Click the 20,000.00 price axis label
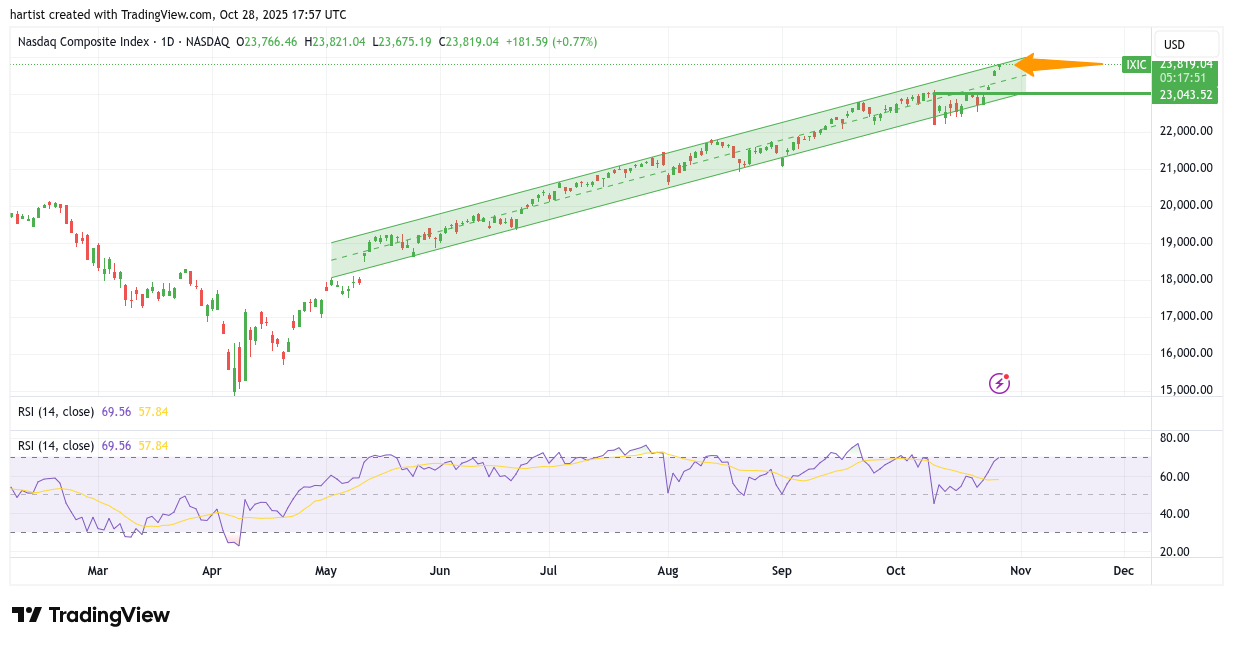1233x645 pixels. 1185,205
